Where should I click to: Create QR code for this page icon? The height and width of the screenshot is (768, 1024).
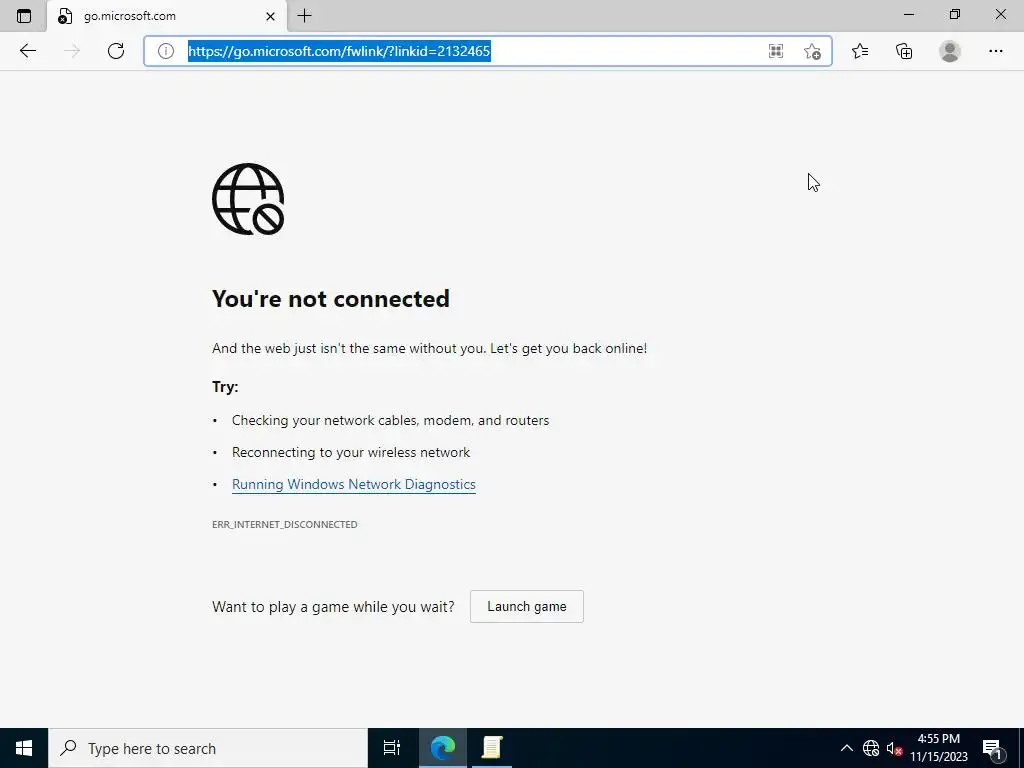[x=776, y=51]
